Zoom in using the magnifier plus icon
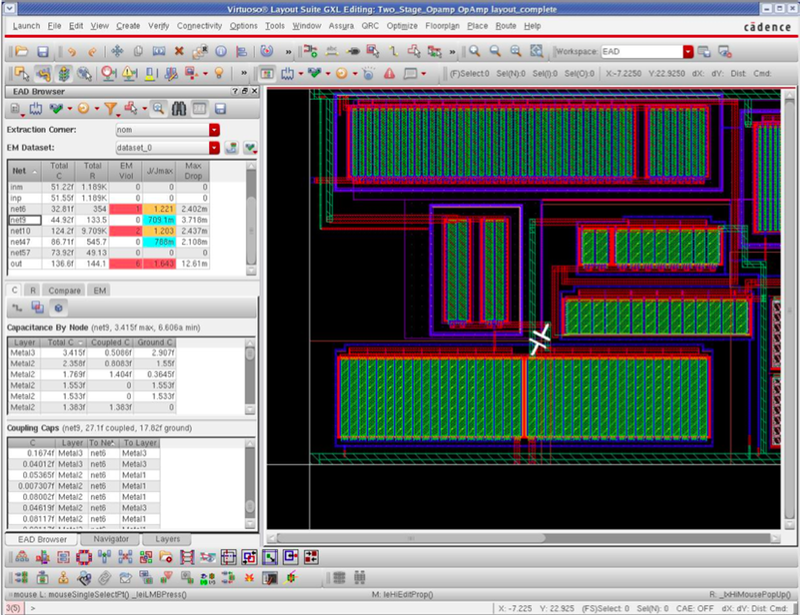The image size is (800, 615). point(474,51)
